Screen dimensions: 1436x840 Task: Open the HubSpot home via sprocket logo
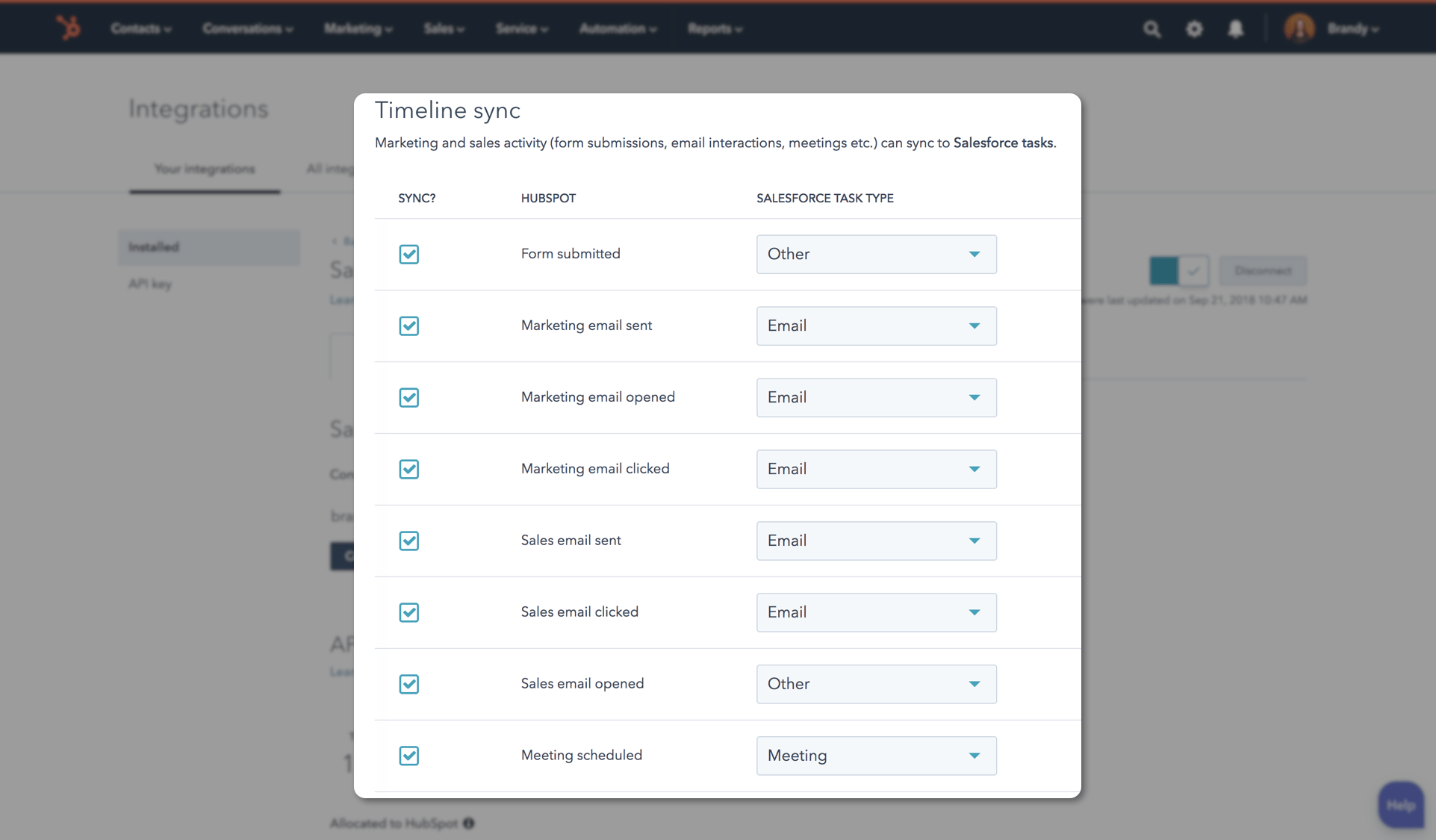[68, 28]
